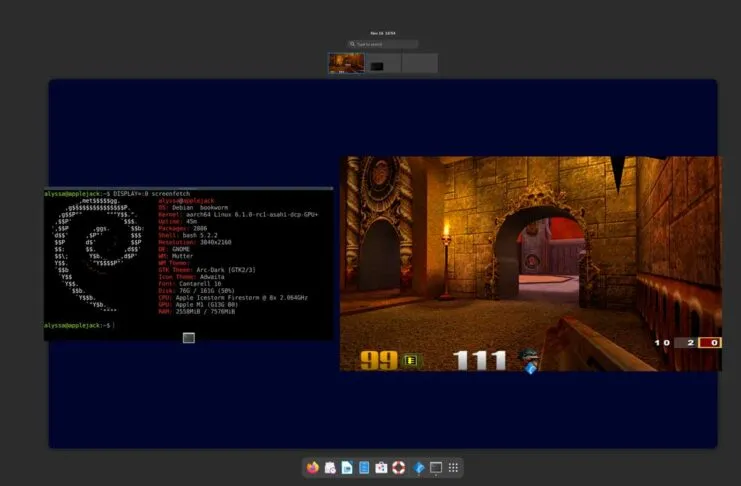Open LibreOffice Writer from the dock

(x=347, y=467)
